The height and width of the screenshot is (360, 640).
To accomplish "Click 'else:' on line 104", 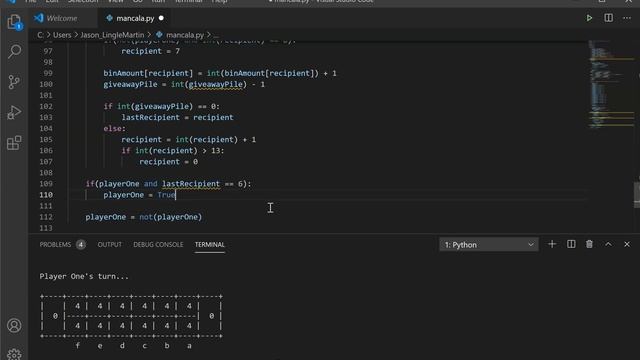I will click(x=114, y=129).
